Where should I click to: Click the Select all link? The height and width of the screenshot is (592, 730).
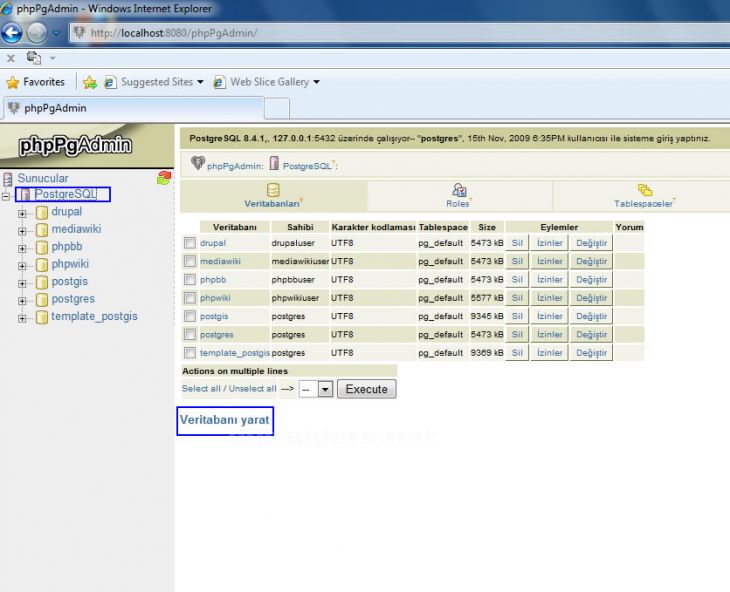tap(201, 389)
